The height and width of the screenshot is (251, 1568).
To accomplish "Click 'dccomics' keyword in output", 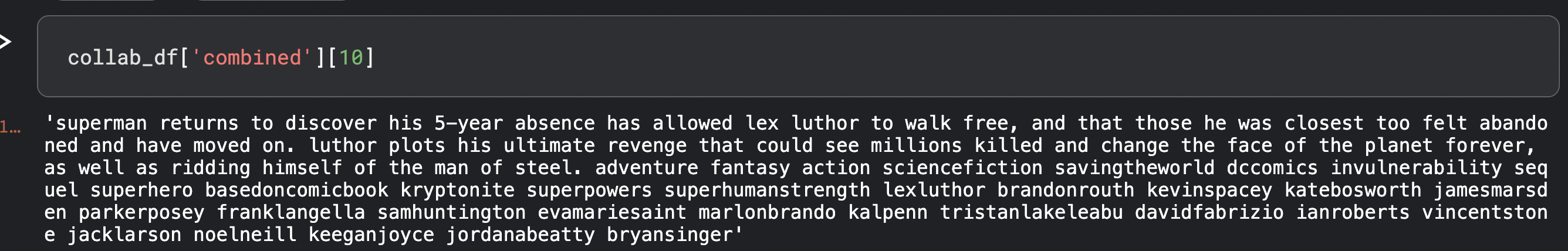I will tap(1272, 168).
